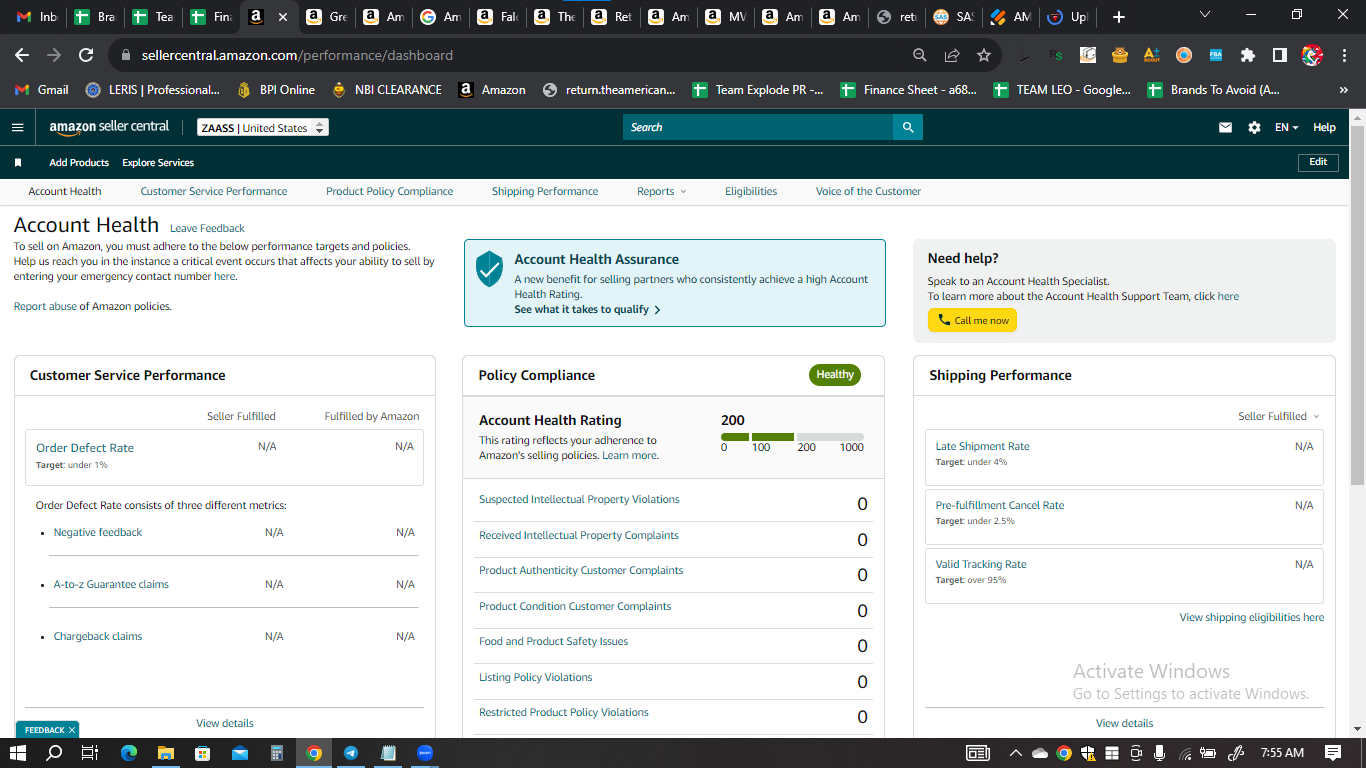Open Learn more about Account Health Rating

pyautogui.click(x=630, y=455)
